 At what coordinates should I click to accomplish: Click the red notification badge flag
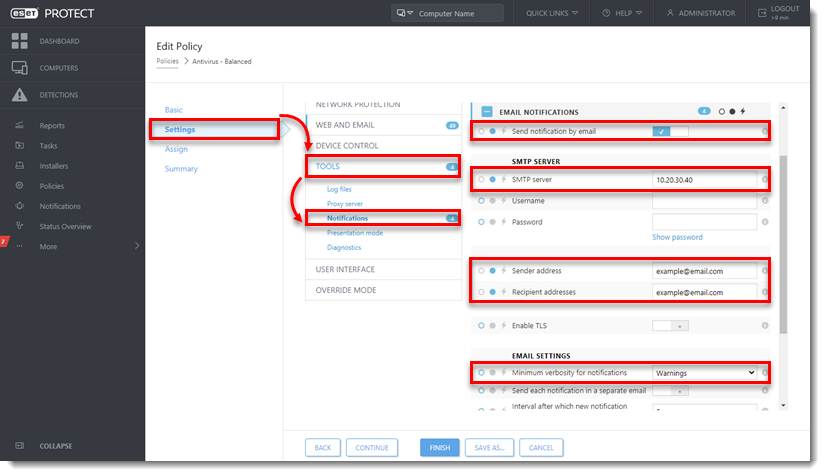(x=4, y=241)
